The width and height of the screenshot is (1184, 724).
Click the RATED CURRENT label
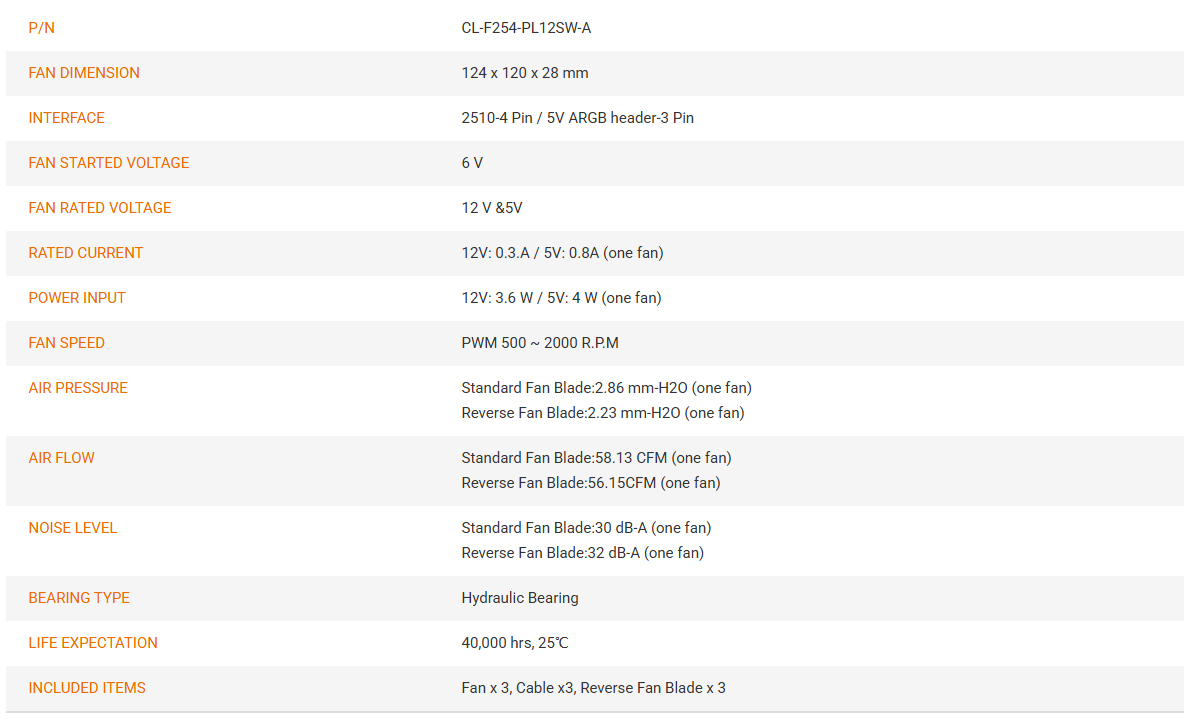pos(85,253)
